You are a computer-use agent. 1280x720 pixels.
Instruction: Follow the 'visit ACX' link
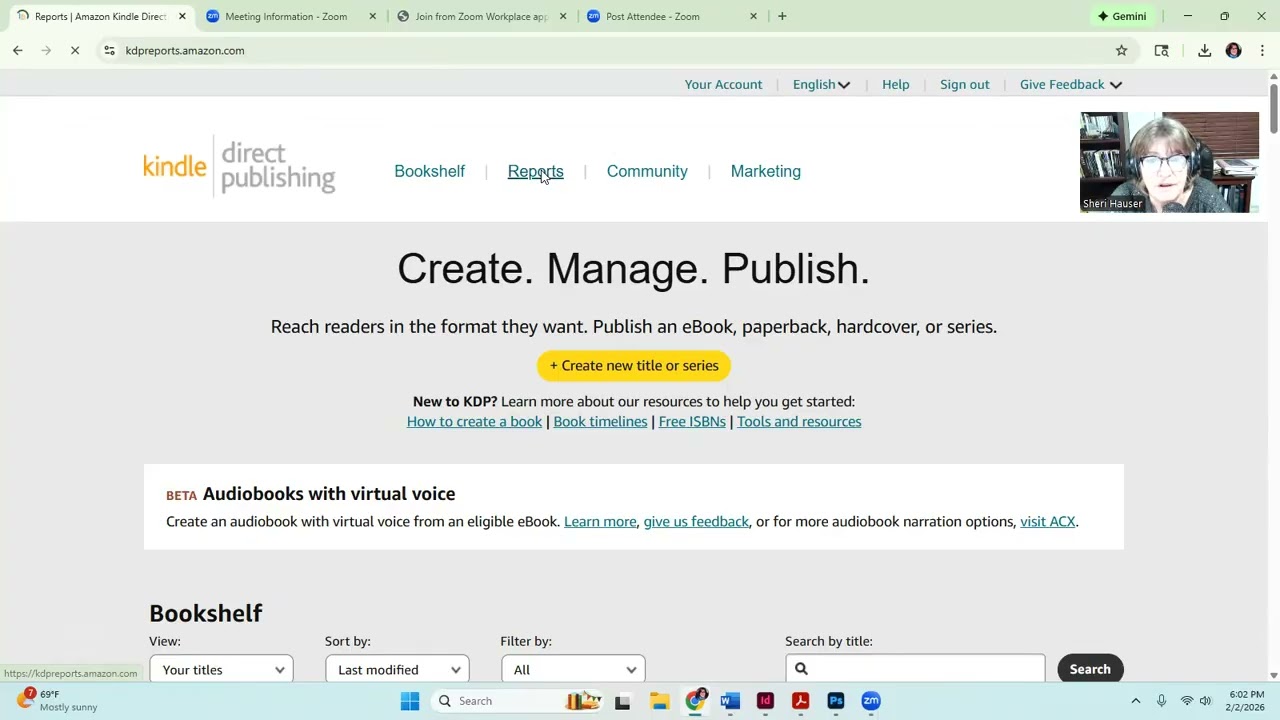tap(1047, 521)
